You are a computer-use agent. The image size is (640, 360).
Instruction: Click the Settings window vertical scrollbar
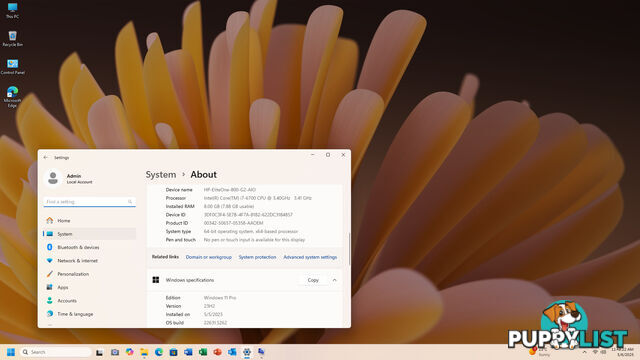click(349, 249)
